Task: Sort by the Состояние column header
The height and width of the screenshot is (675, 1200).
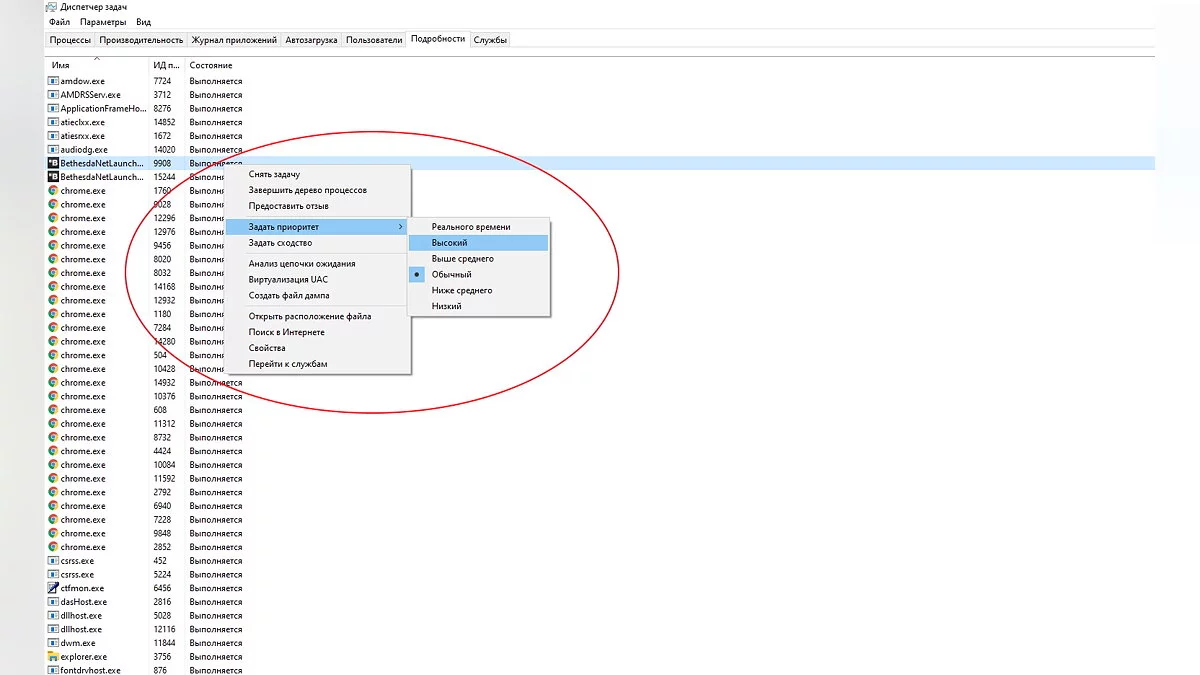Action: click(x=211, y=65)
